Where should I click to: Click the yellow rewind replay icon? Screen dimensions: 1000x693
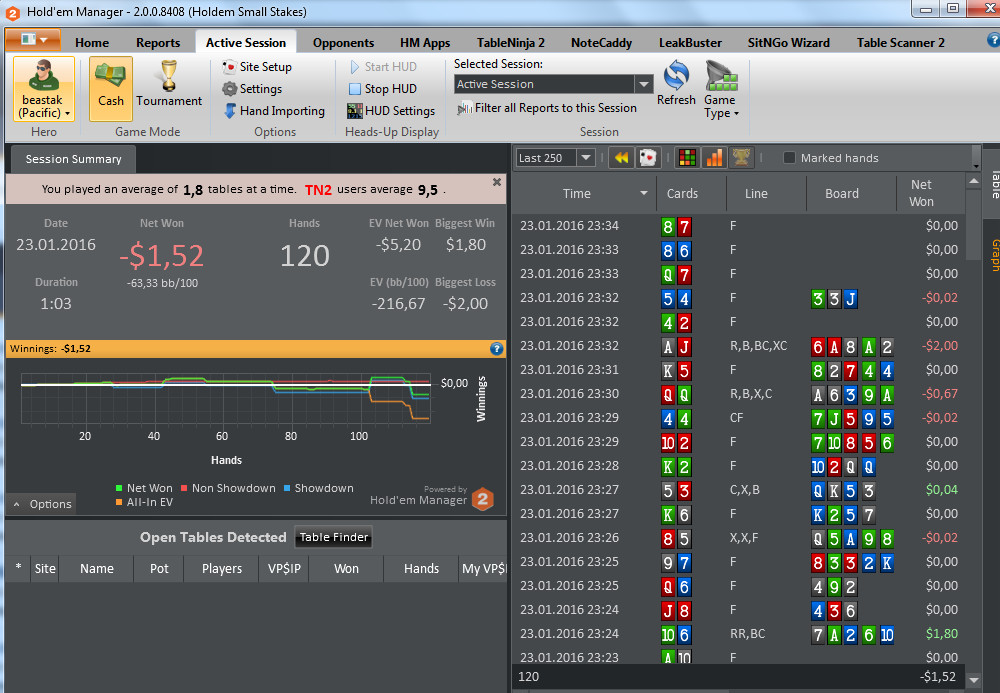pos(621,157)
